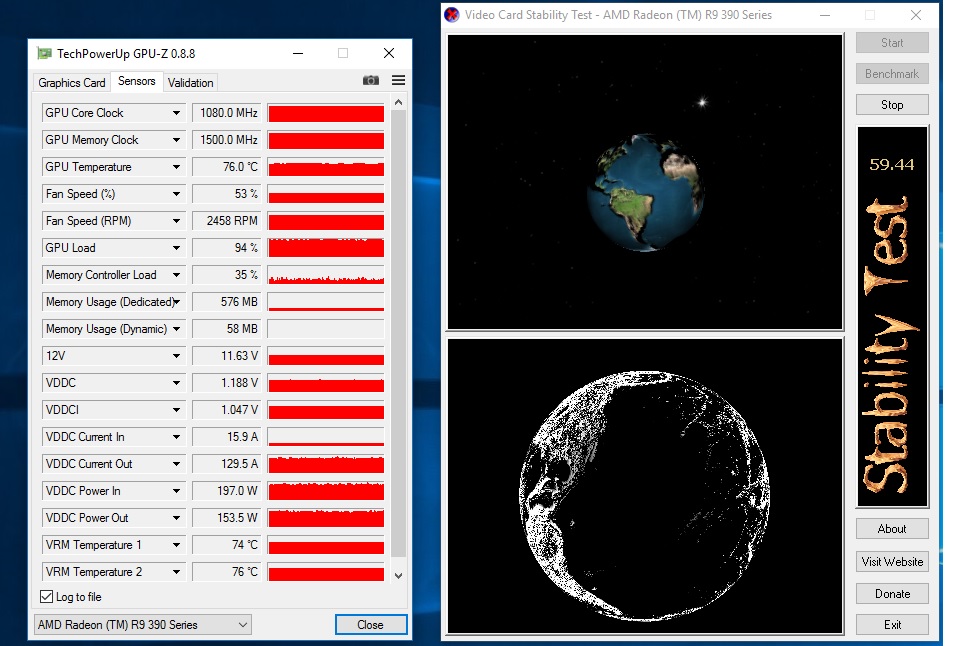Screen dimensions: 960x646
Task: Click the 76.0 °C temperature reading
Action: (x=227, y=167)
